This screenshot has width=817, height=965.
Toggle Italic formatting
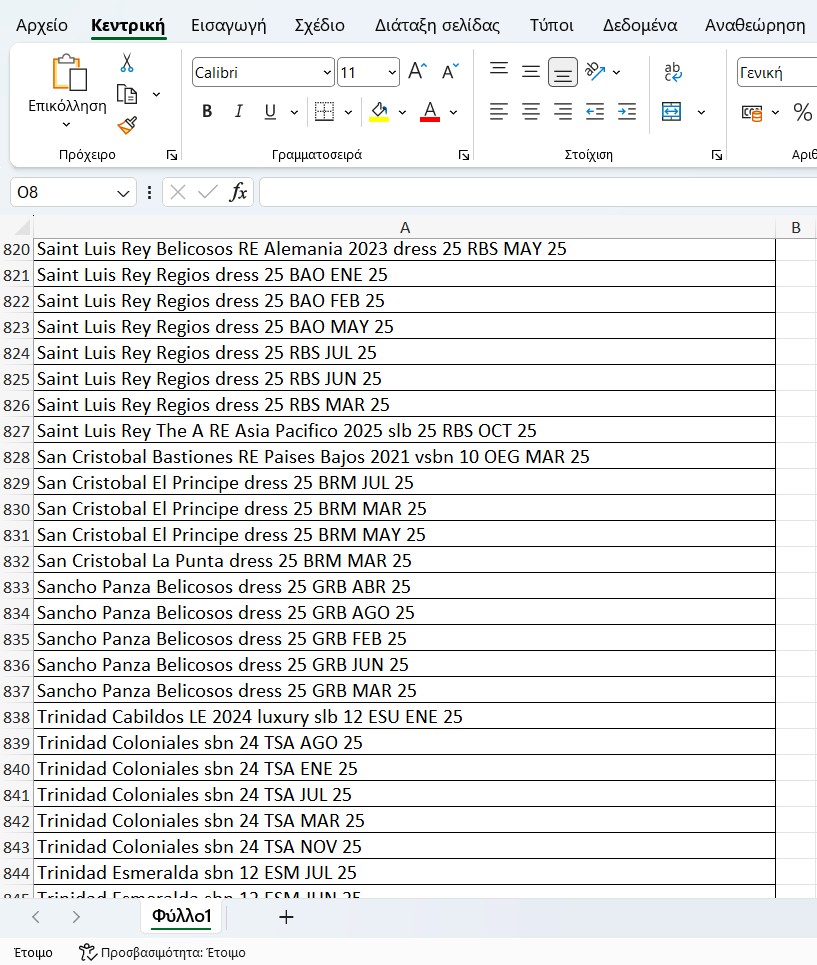pyautogui.click(x=239, y=111)
